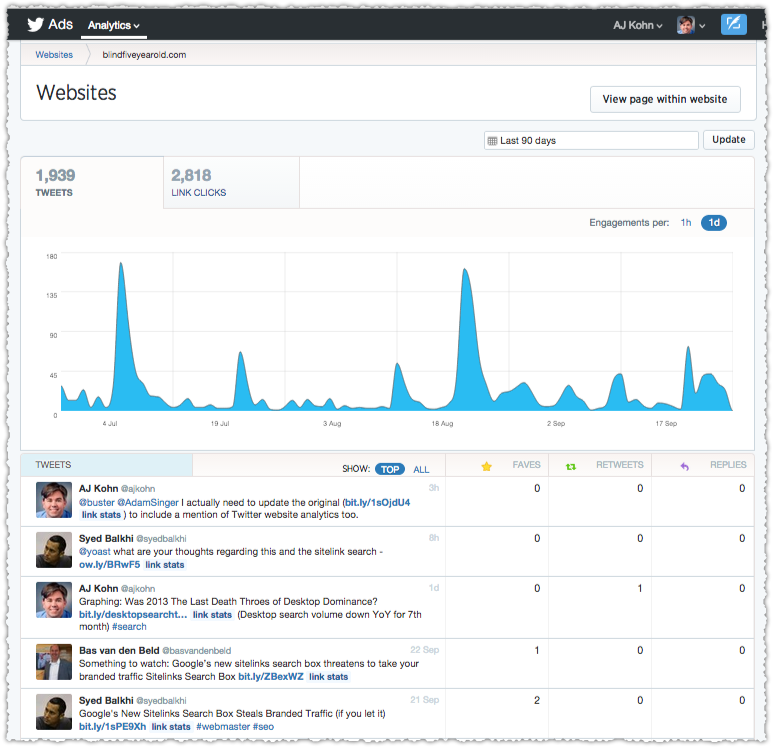Screen dimensions: 773x748
Task: Click the FAVES star icon
Action: pos(487,466)
